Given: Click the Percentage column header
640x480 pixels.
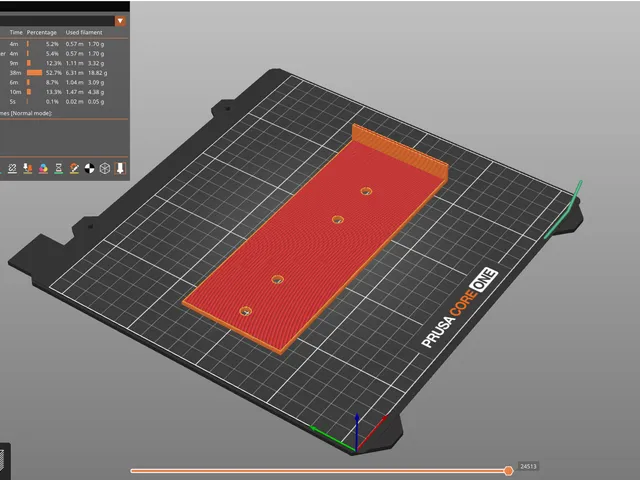Looking at the screenshot, I should coord(42,32).
